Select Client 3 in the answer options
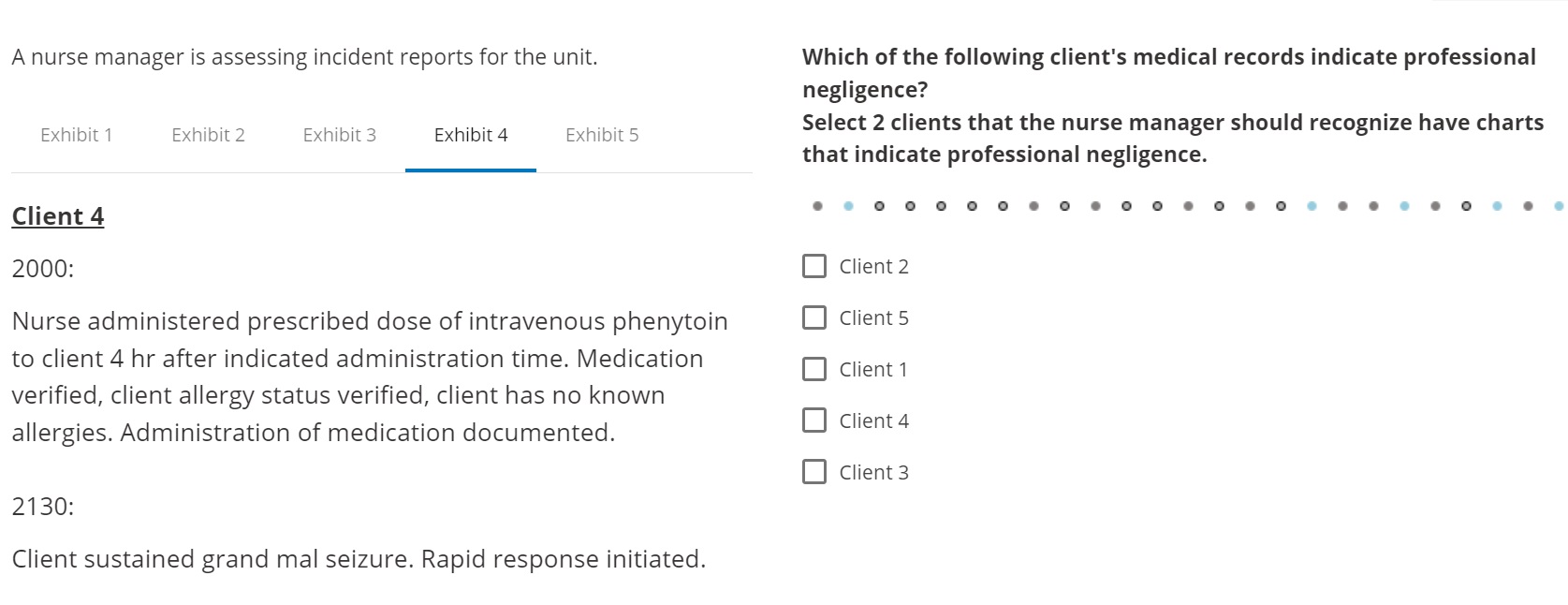Viewport: 1568px width, 605px height. pos(814,472)
